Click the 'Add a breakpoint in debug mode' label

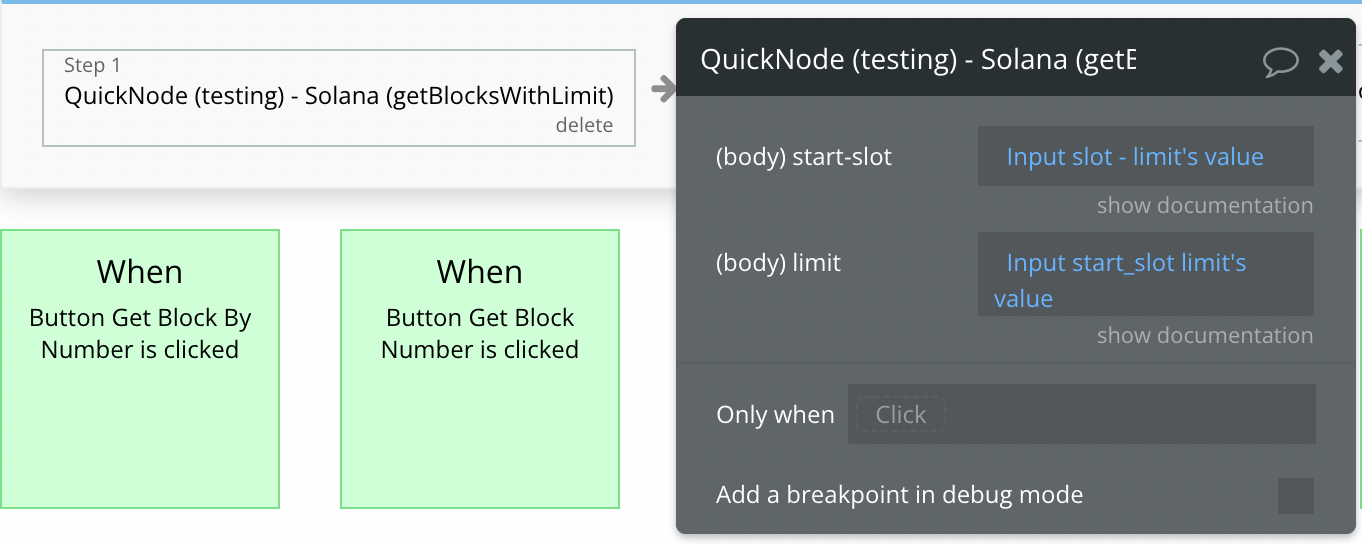click(x=900, y=495)
